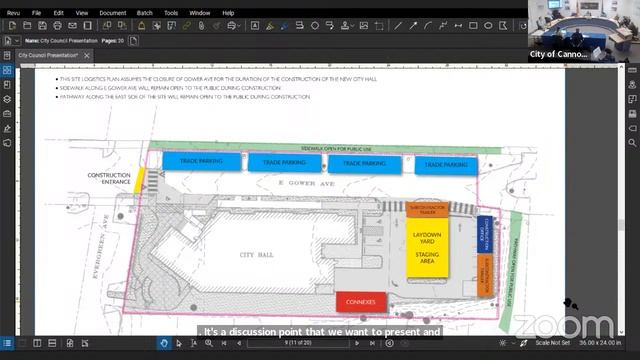
Task: Select the Arc drawing tool
Action: pyautogui.click(x=428, y=26)
